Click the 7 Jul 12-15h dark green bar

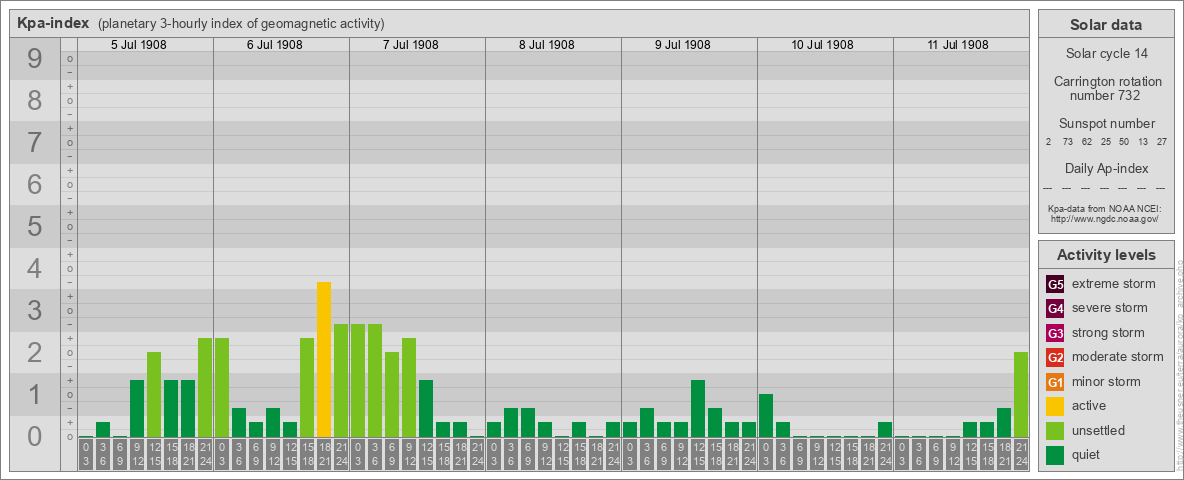426,408
